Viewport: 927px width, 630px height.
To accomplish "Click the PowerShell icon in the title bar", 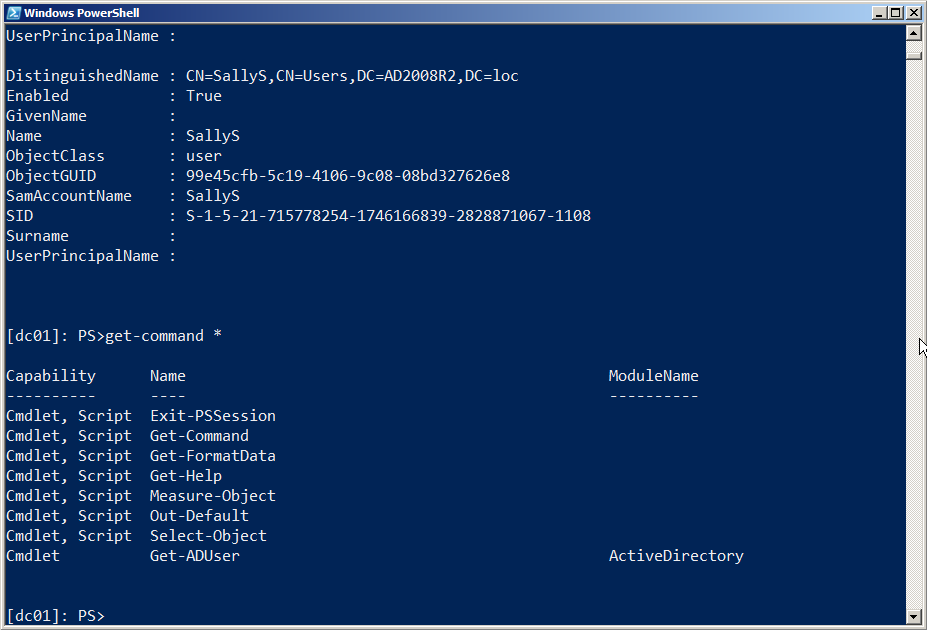I will (13, 13).
